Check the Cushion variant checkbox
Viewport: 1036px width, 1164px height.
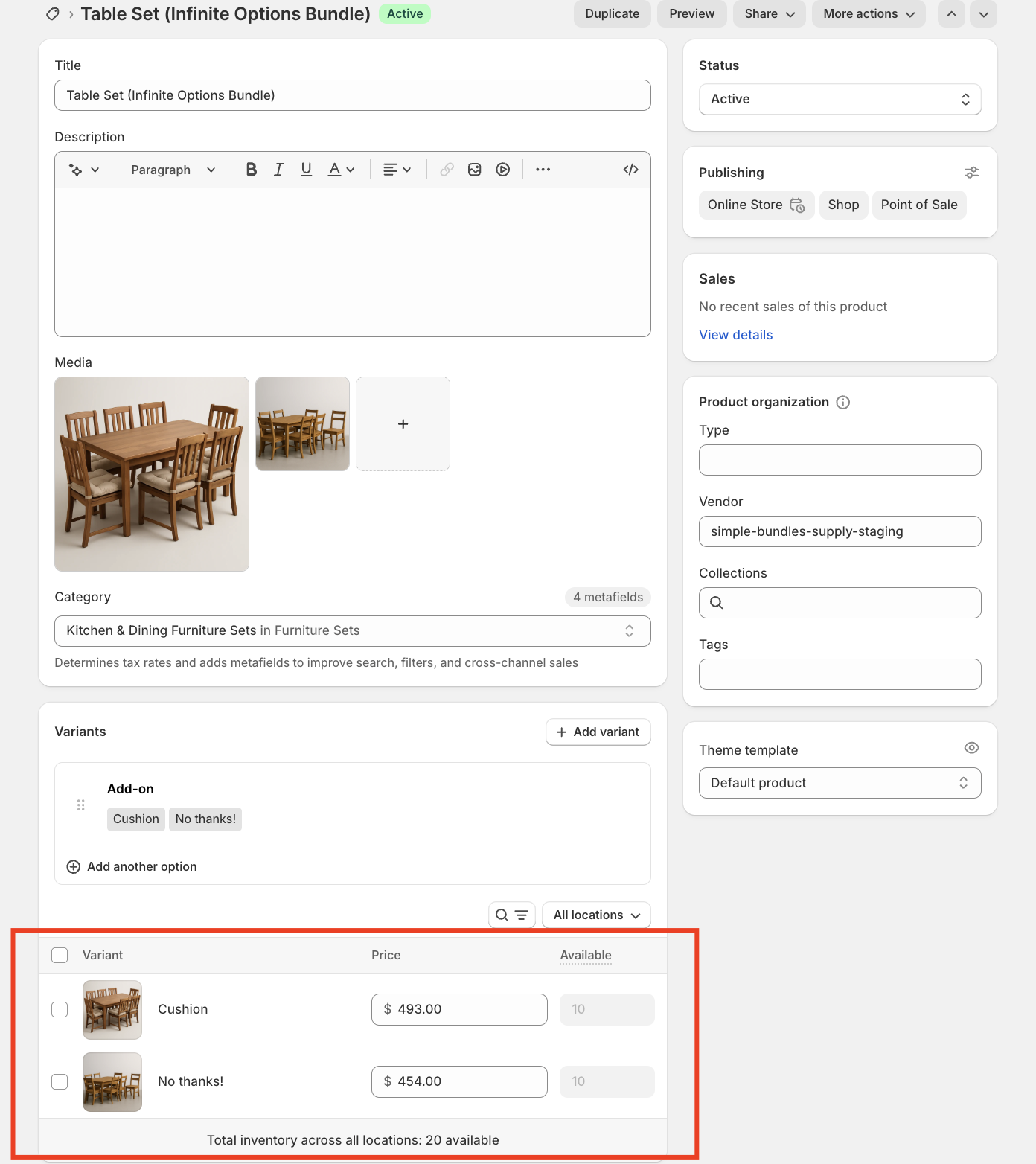[x=60, y=1010]
